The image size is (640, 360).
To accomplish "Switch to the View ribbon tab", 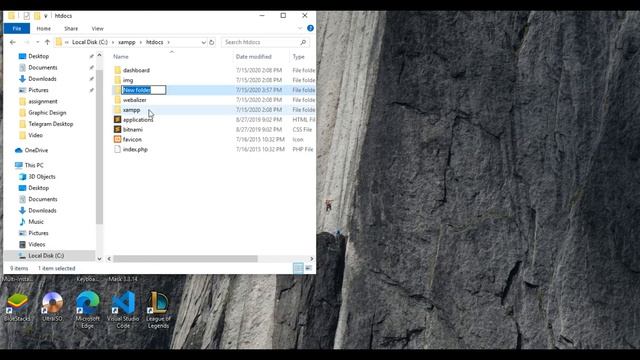I will 98,29.
